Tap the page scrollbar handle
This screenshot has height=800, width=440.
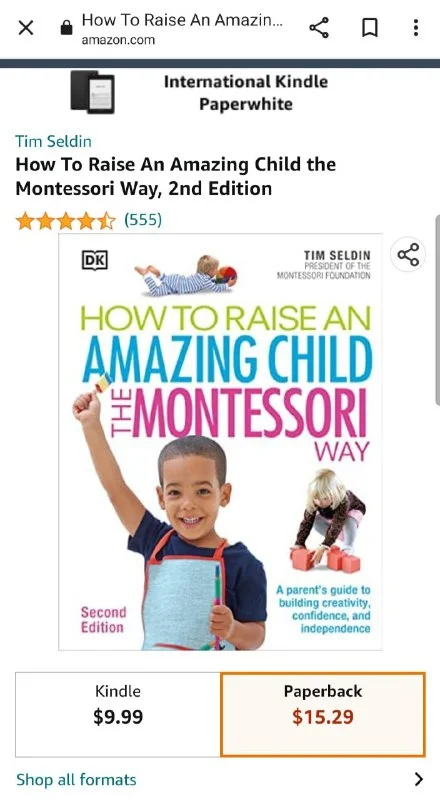[437, 310]
